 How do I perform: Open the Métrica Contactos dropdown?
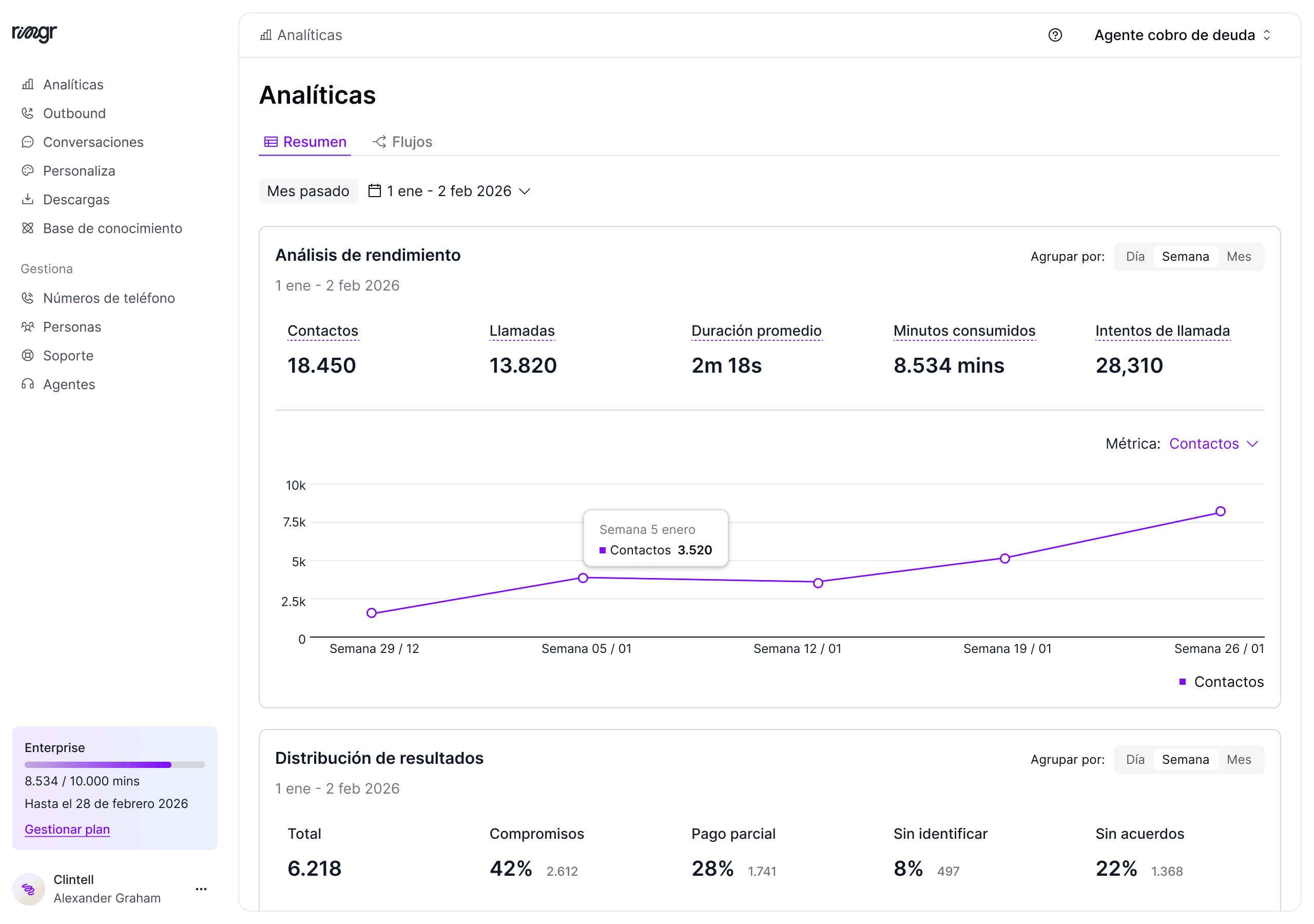[x=1214, y=444]
